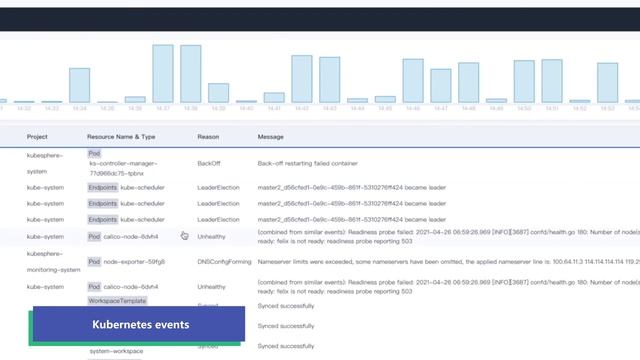Select the histogram bar at 14:50

(524, 82)
